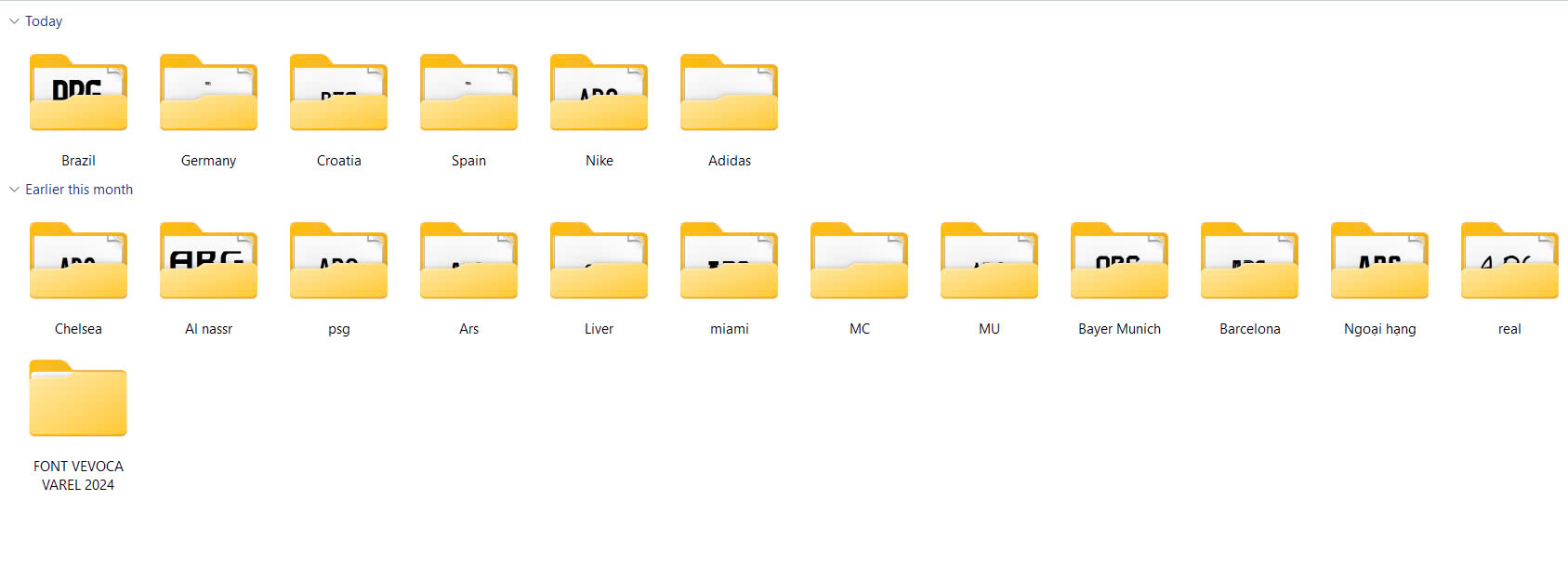Click the Brazil folder name
This screenshot has height=566, width=1568.
point(78,161)
